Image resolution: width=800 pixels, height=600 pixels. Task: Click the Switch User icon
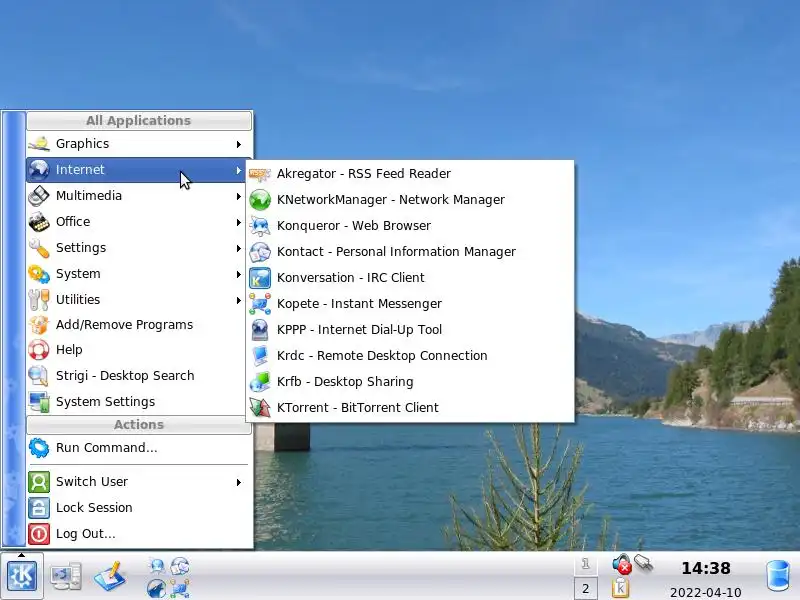click(39, 482)
